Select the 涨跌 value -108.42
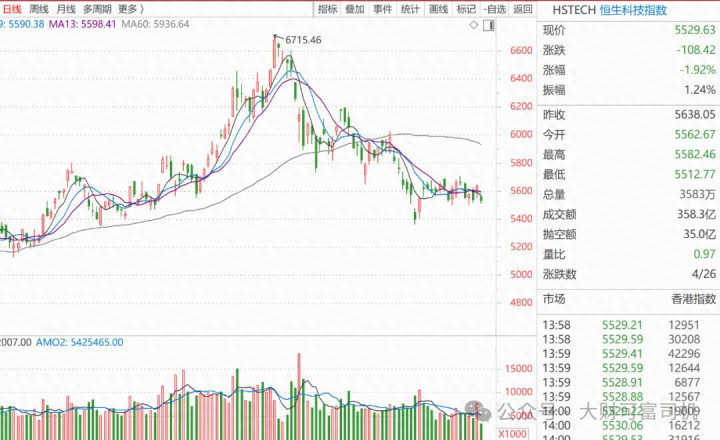Viewport: 720px width, 440px height. 696,50
